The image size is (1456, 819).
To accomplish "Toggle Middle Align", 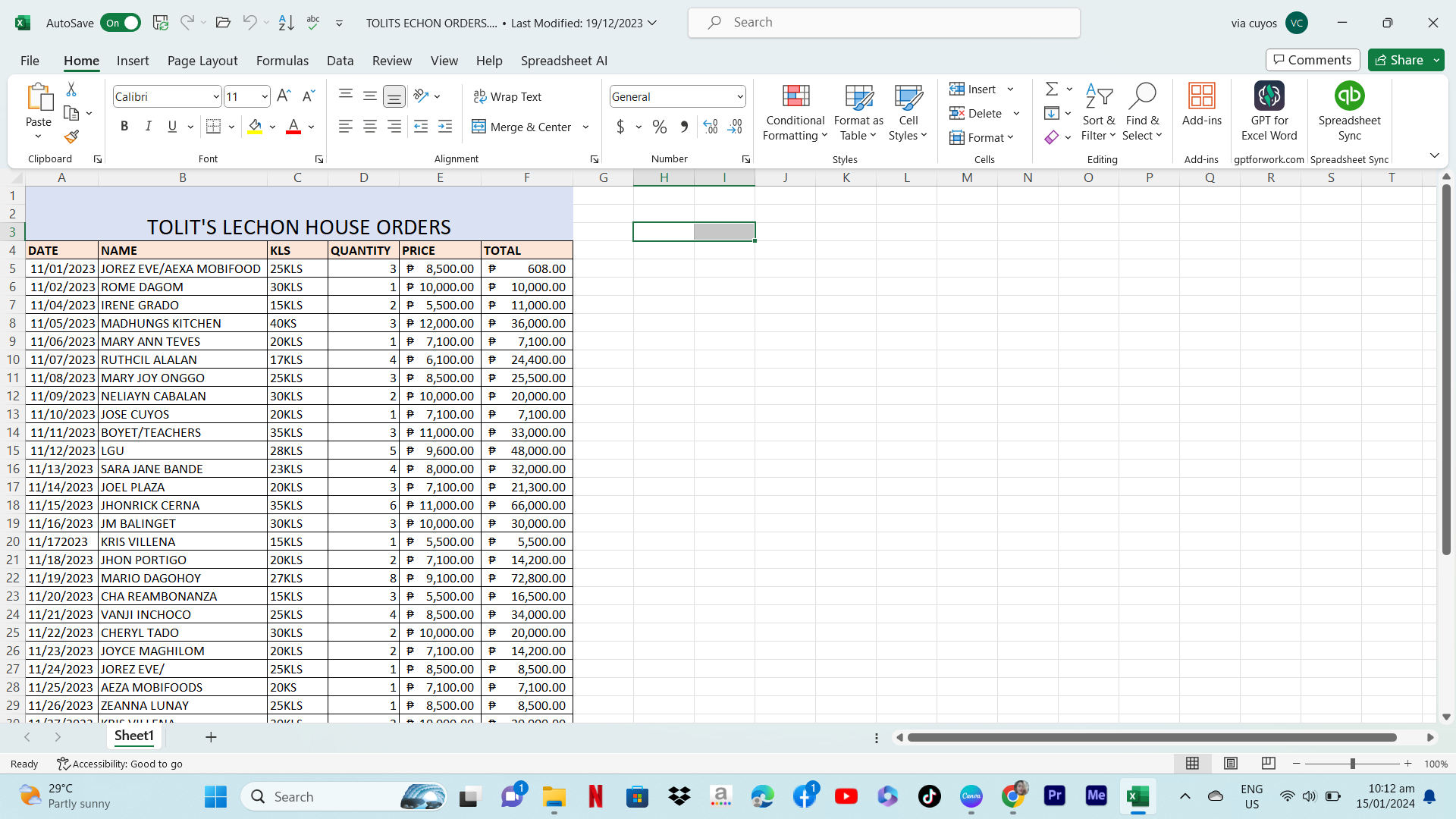I will click(370, 96).
